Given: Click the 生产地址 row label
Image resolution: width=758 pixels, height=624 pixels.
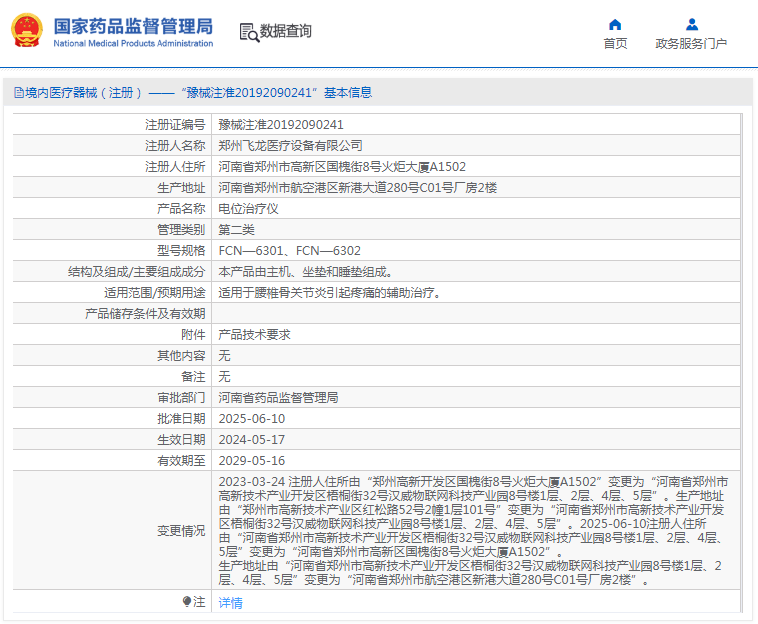Looking at the screenshot, I should (x=181, y=188).
